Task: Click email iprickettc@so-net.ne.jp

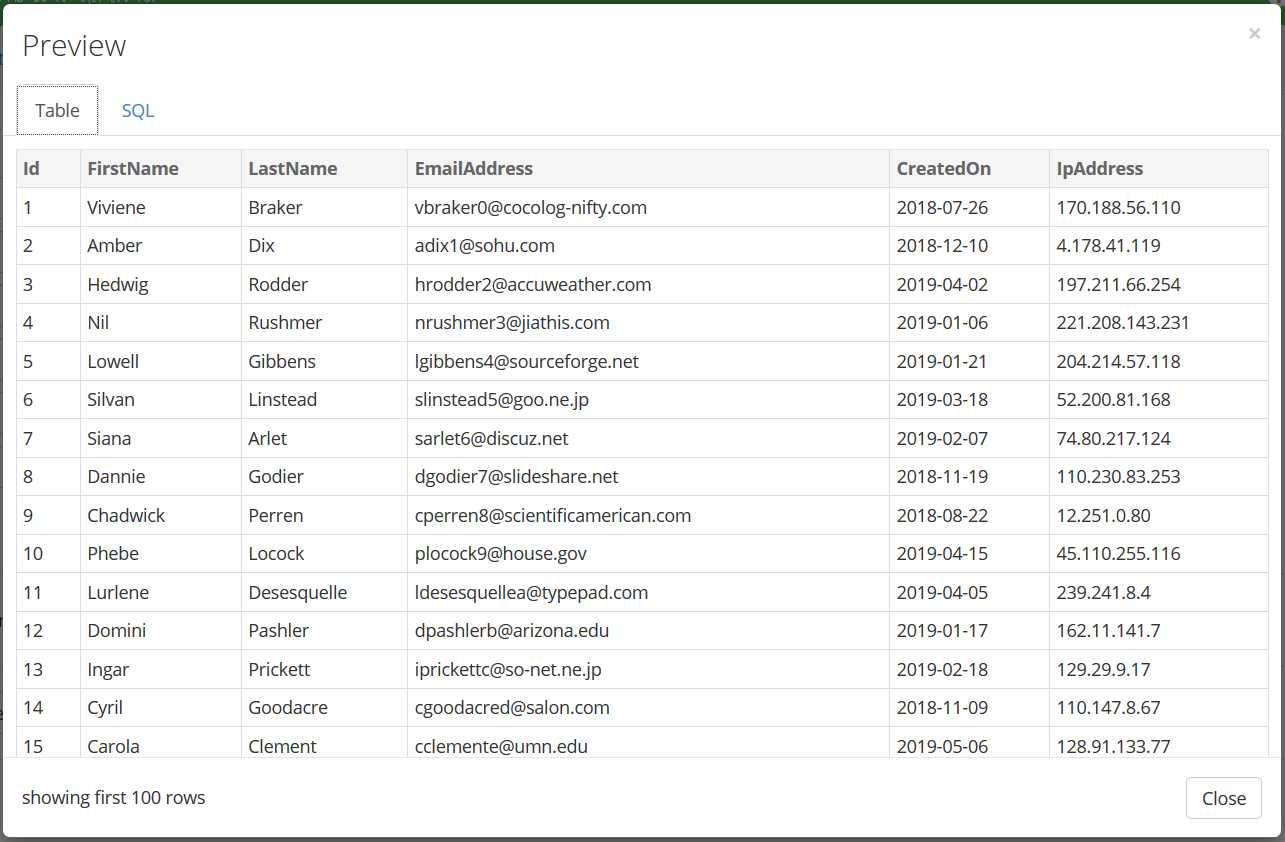Action: click(508, 670)
